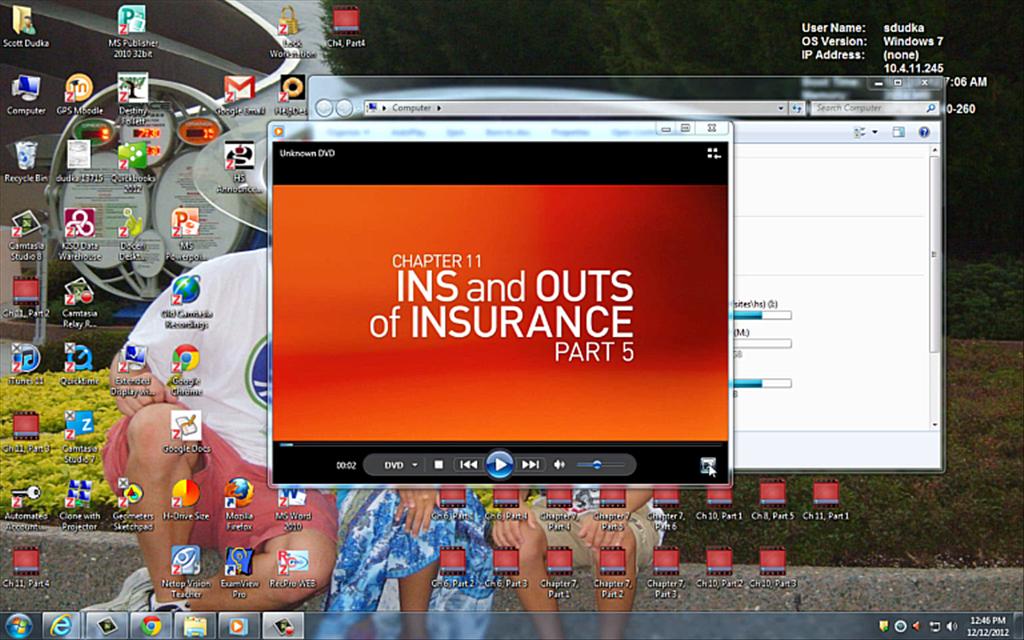
Task: Select the Geometers Sketchpad icon
Action: [x=133, y=504]
